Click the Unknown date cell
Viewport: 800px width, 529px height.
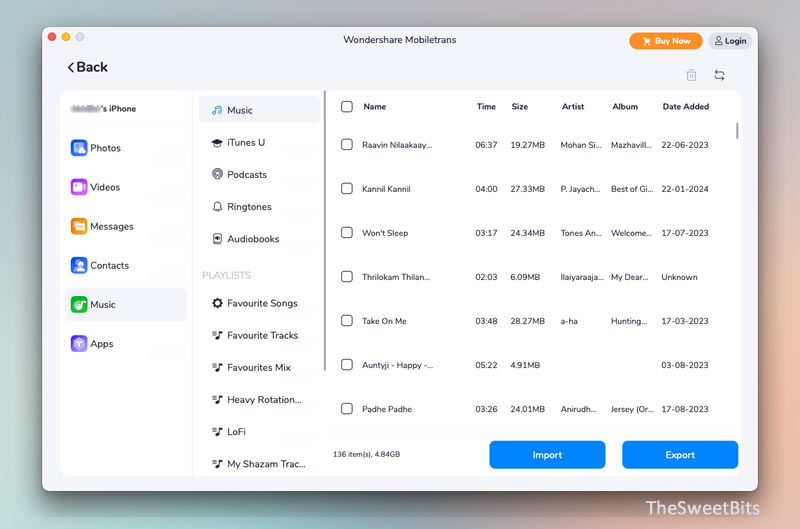[x=679, y=277]
